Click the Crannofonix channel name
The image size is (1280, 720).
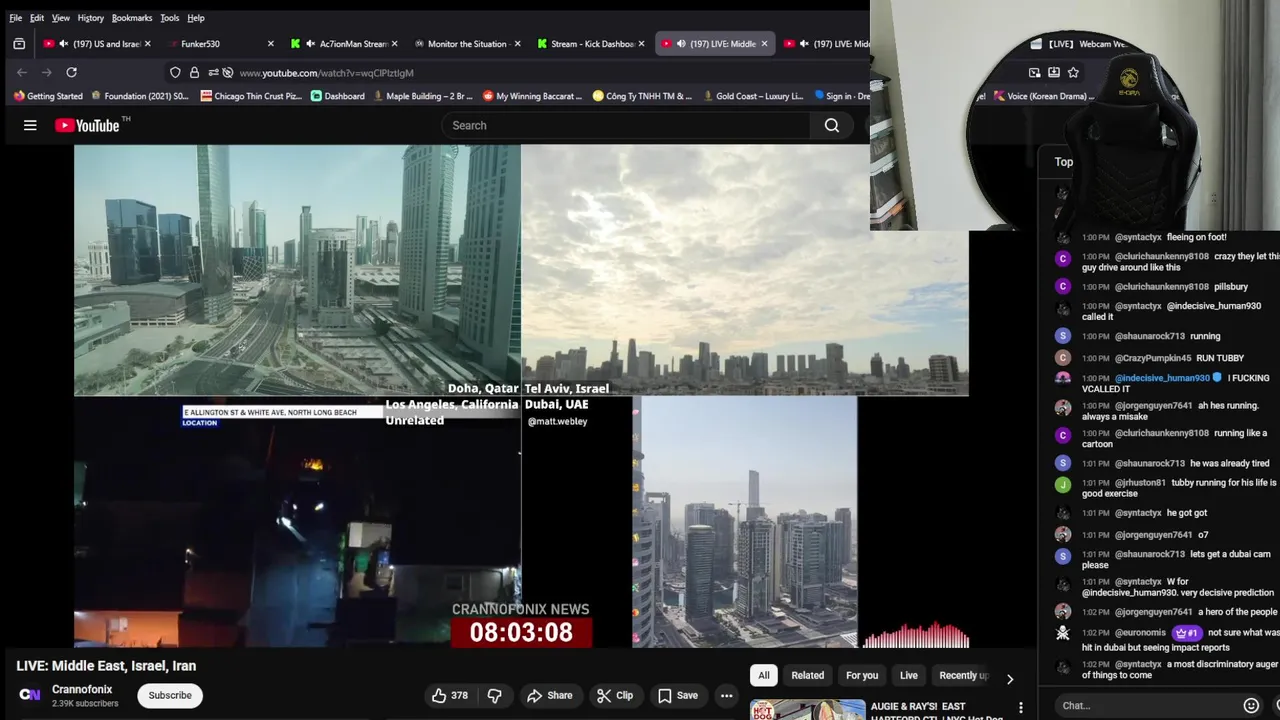82,689
